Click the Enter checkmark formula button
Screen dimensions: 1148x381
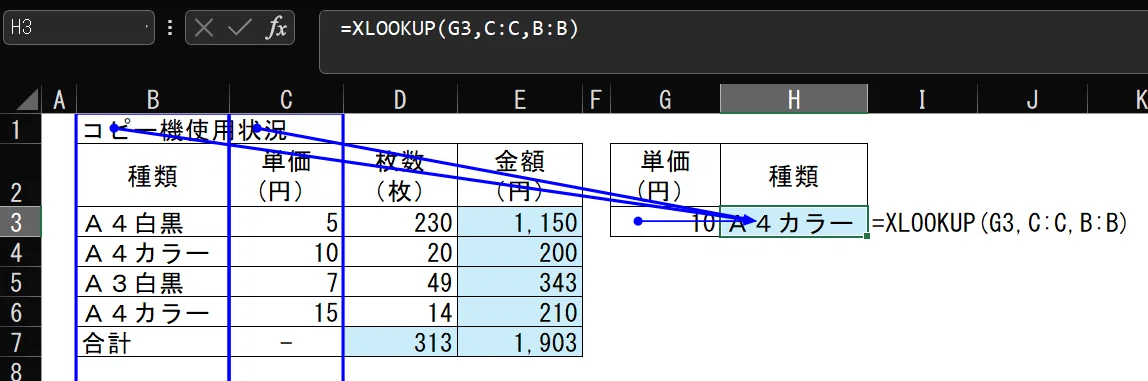point(239,29)
